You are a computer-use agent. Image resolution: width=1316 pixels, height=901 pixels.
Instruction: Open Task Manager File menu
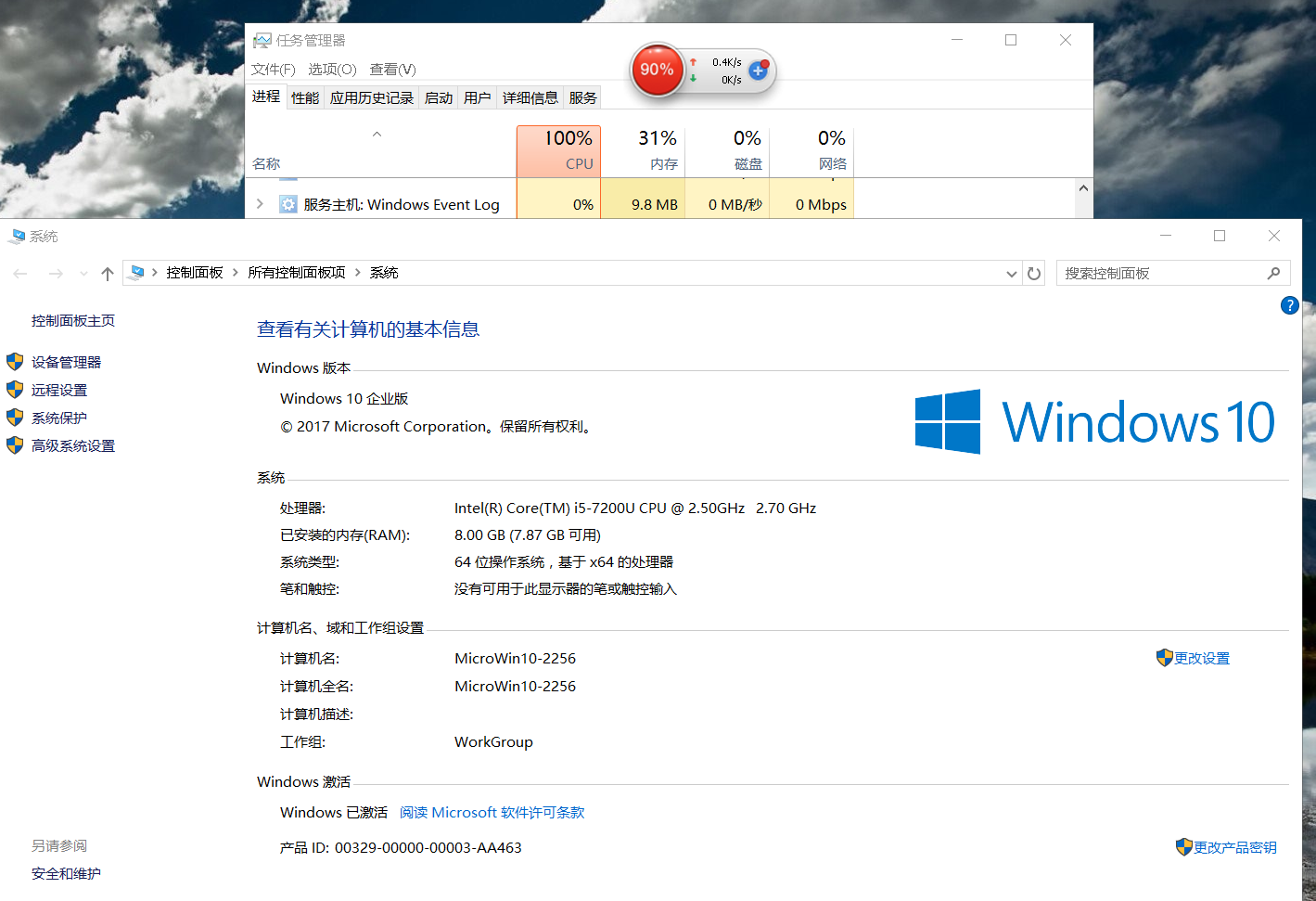[273, 70]
